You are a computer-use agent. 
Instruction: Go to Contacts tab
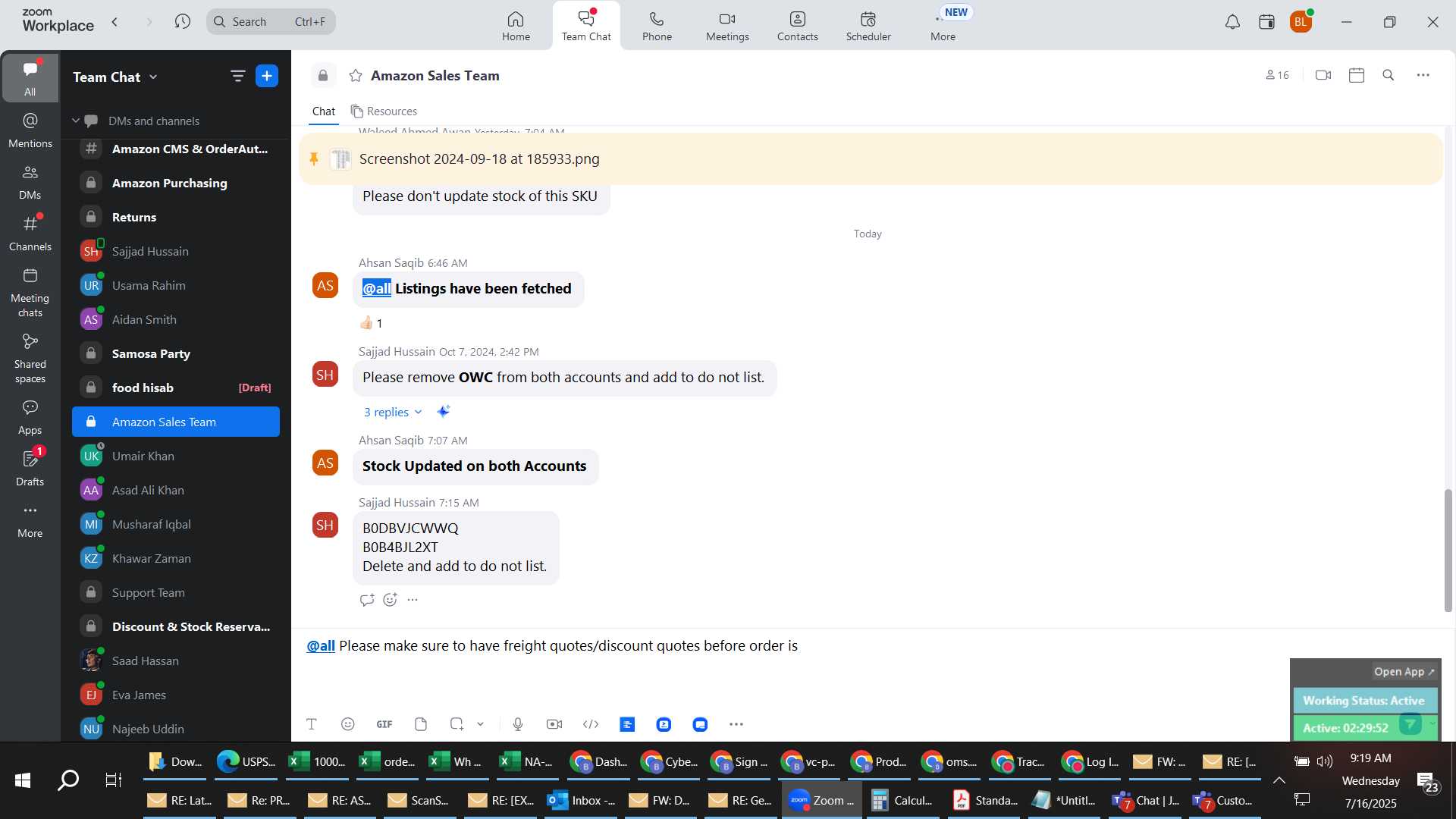pyautogui.click(x=797, y=26)
